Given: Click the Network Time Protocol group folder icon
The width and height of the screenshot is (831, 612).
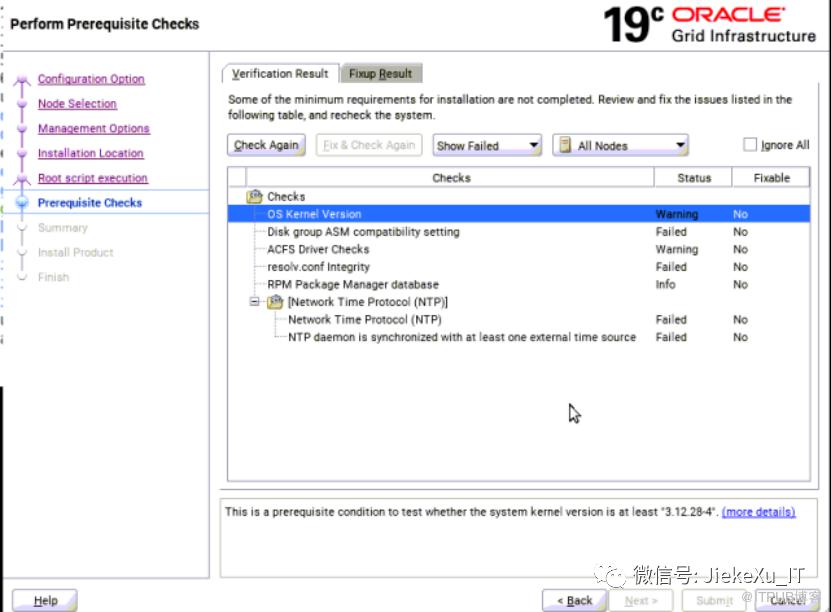Looking at the screenshot, I should click(x=275, y=302).
